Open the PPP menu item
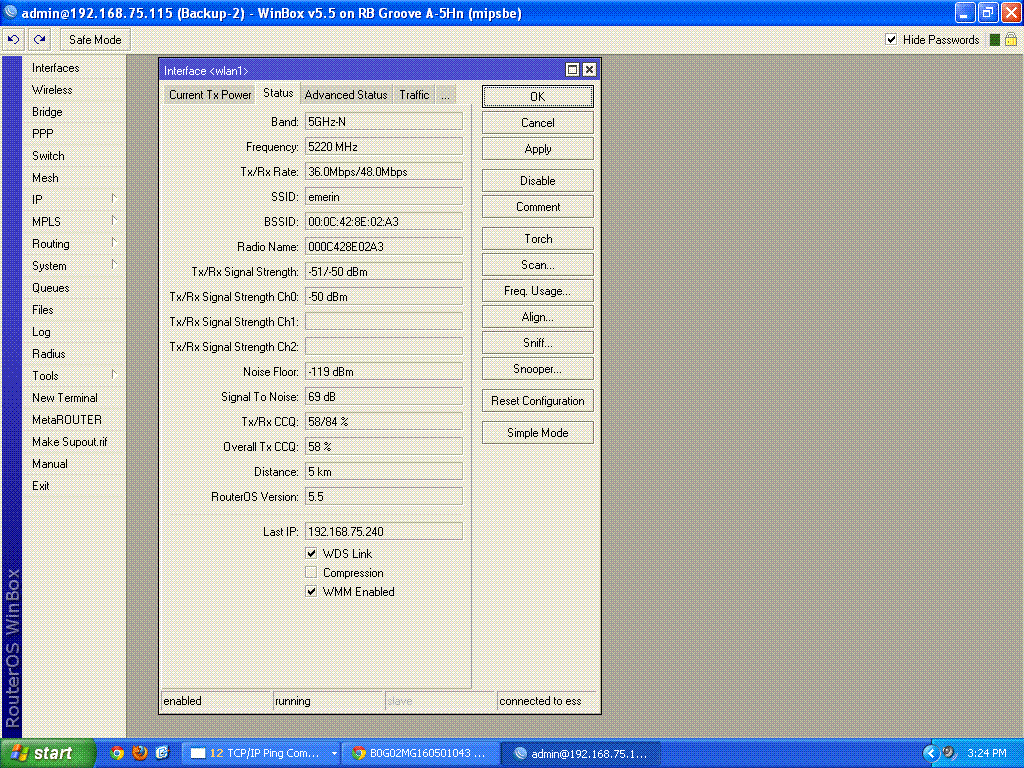The image size is (1024, 768). [42, 134]
